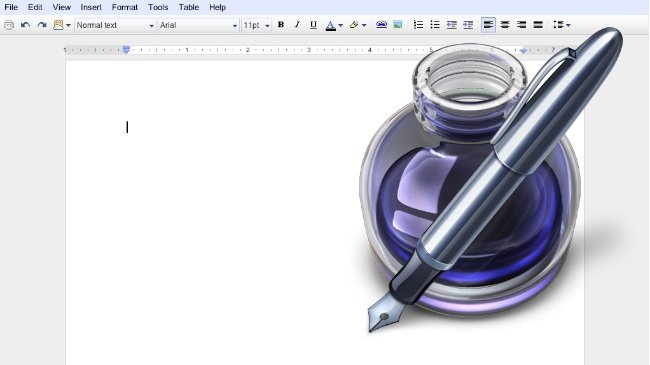The height and width of the screenshot is (365, 650).
Task: Select Right align
Action: [521, 25]
